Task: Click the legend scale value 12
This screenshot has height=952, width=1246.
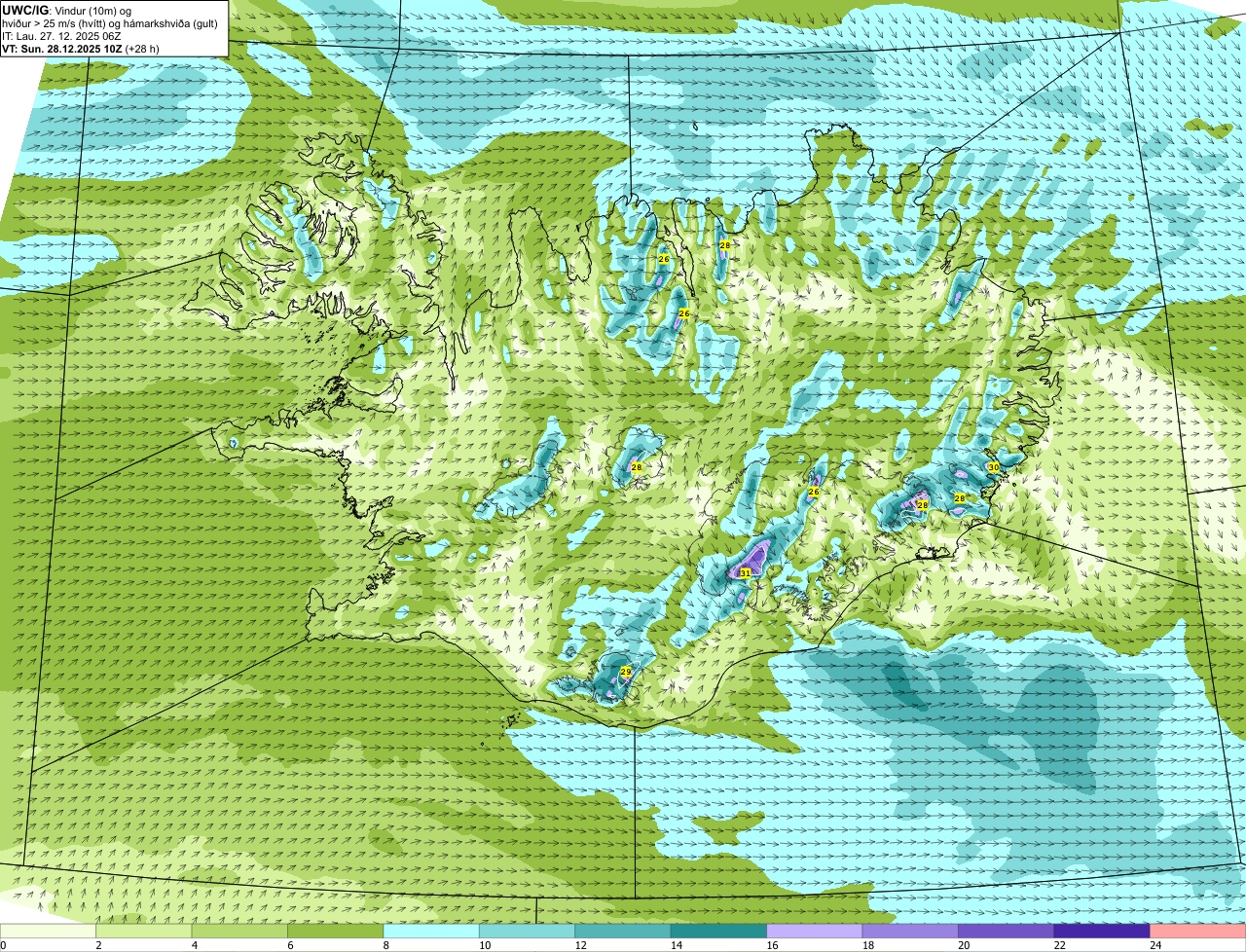Action: tap(580, 945)
